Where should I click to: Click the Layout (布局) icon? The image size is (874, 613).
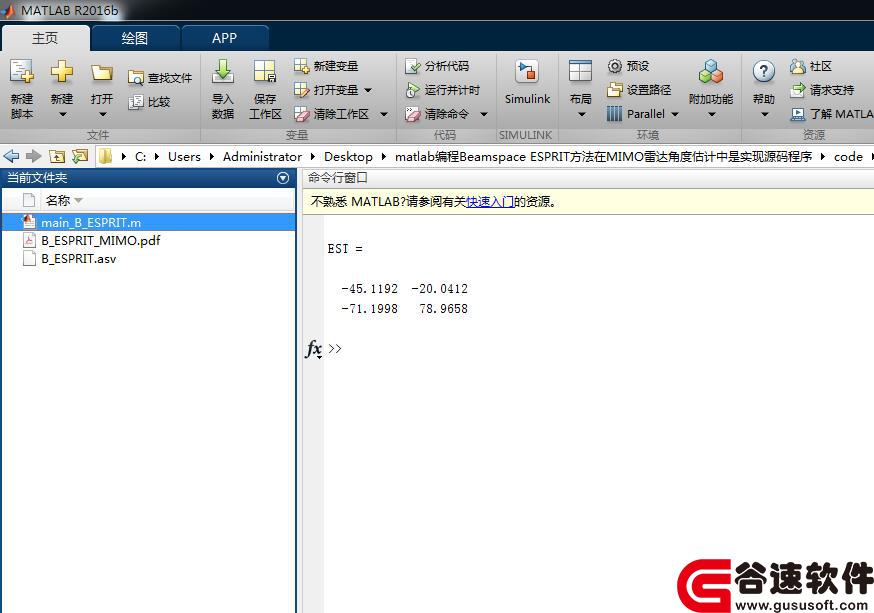click(x=580, y=72)
